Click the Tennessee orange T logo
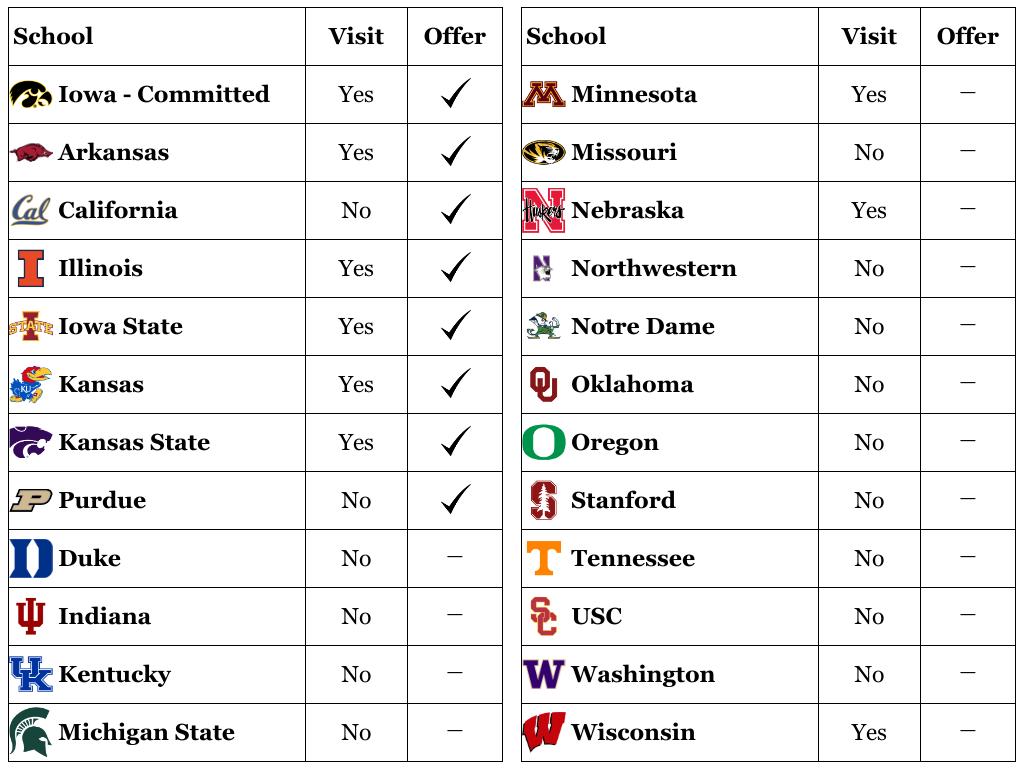This screenshot has width=1021, height=770. (x=544, y=559)
